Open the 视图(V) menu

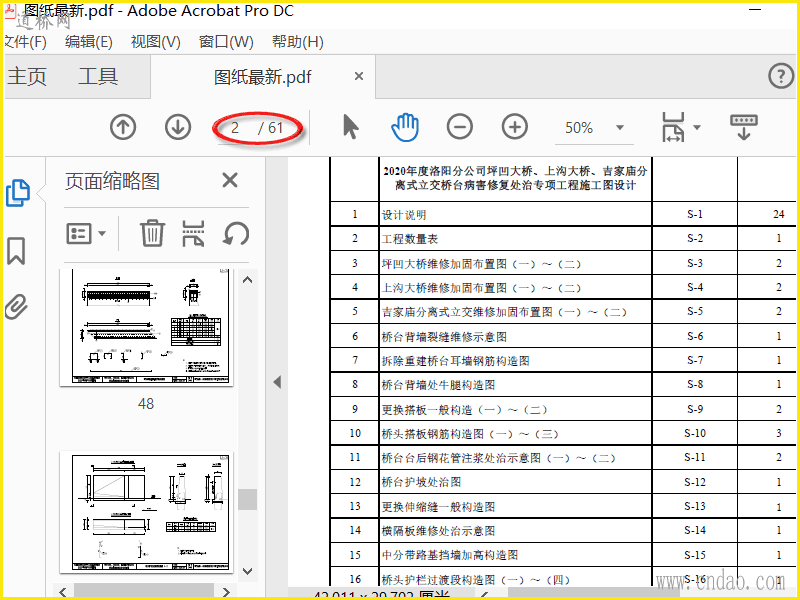156,41
